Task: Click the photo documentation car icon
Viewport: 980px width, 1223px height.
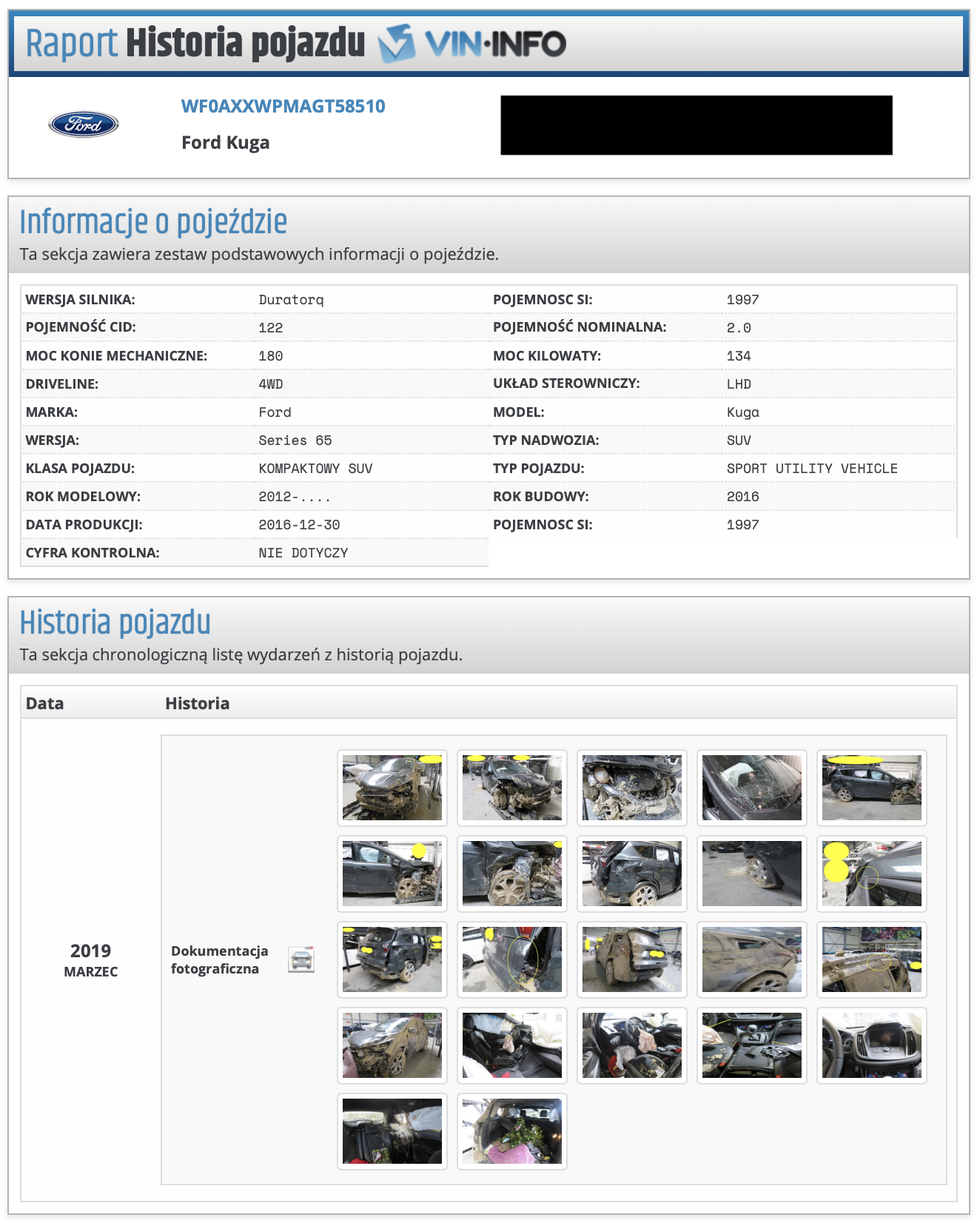Action: tap(301, 959)
